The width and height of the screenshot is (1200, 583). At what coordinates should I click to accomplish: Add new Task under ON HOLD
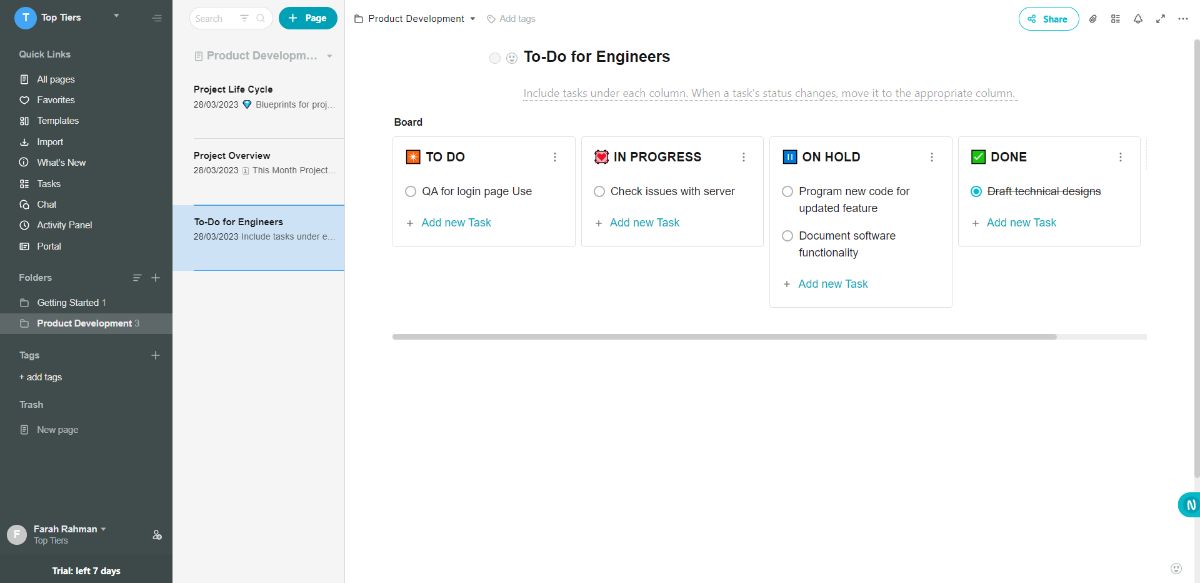click(x=832, y=284)
